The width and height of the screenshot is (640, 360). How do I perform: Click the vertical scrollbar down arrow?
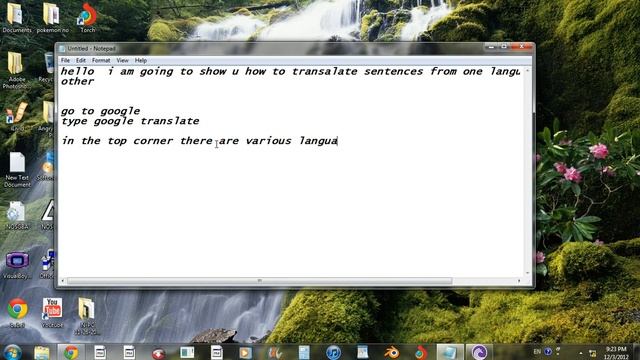(528, 273)
